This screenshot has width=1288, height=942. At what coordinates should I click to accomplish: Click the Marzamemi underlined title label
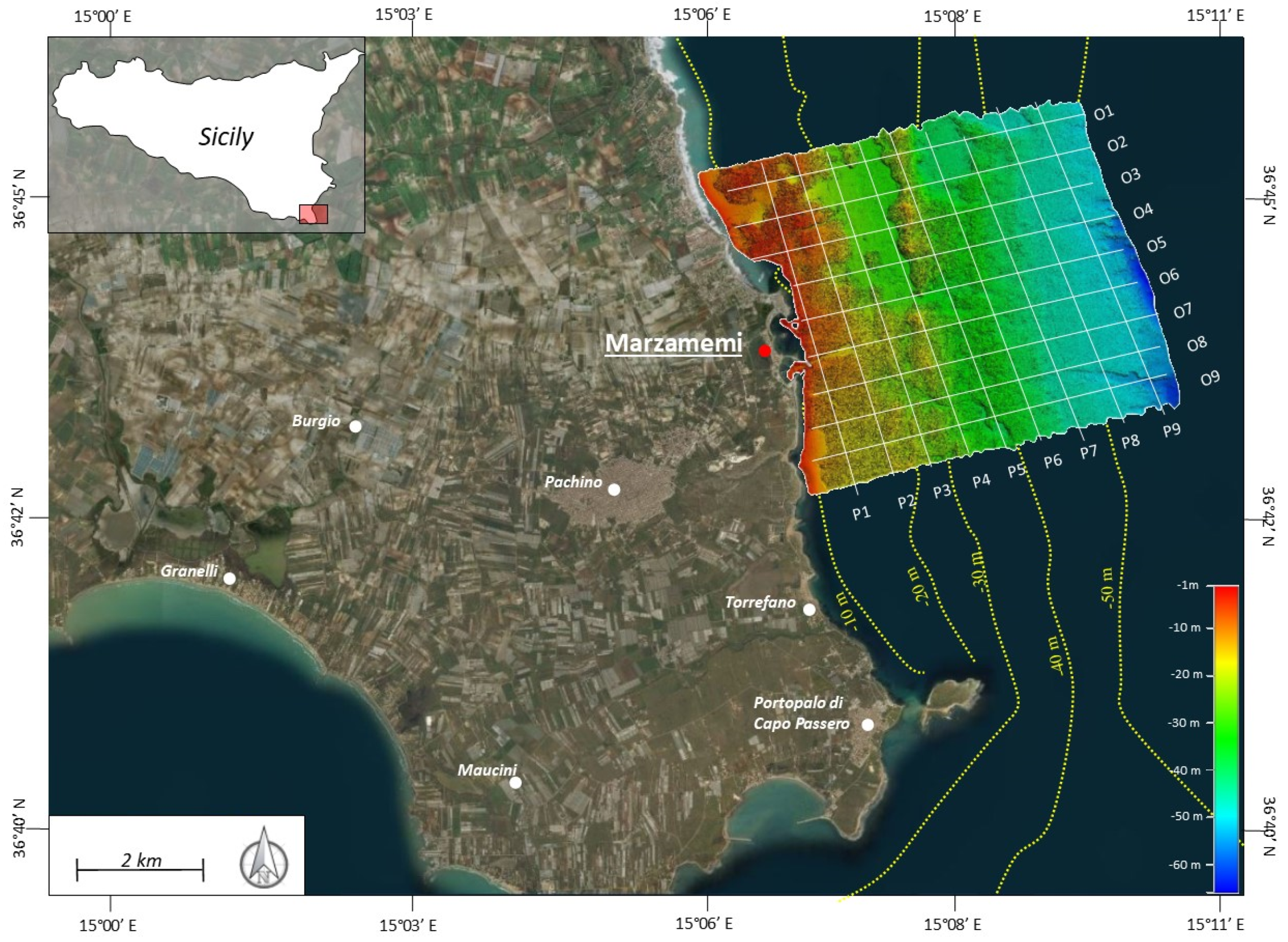(x=673, y=344)
